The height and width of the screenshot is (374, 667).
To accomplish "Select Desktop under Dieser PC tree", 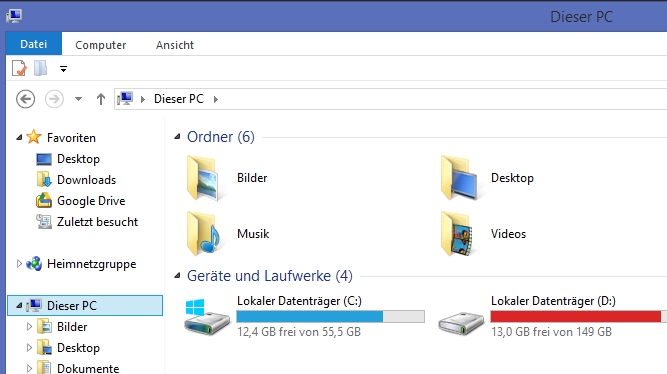I will (x=78, y=348).
